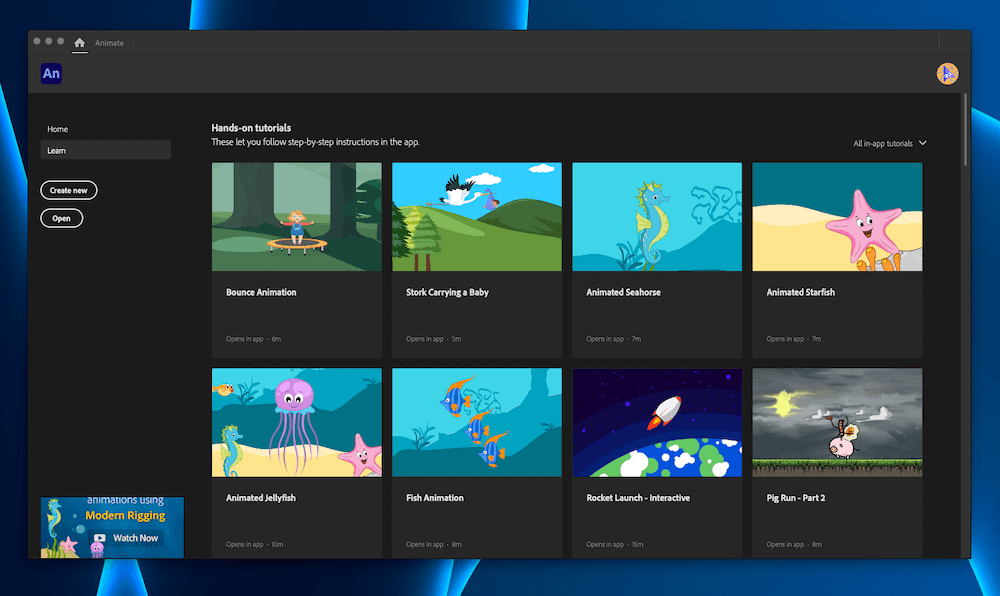1000x596 pixels.
Task: Open the Stork Carrying a Baby thumbnail
Action: point(477,217)
